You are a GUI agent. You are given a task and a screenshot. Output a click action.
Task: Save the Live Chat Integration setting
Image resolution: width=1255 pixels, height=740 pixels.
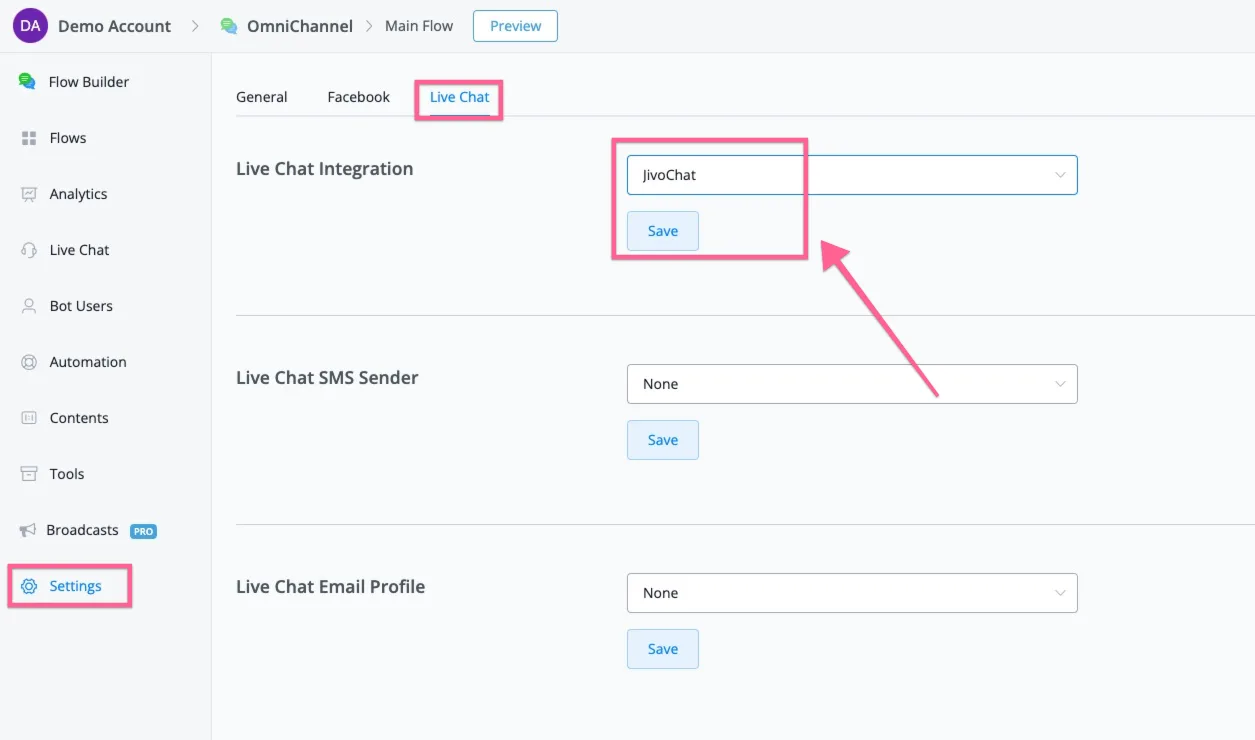coord(663,231)
